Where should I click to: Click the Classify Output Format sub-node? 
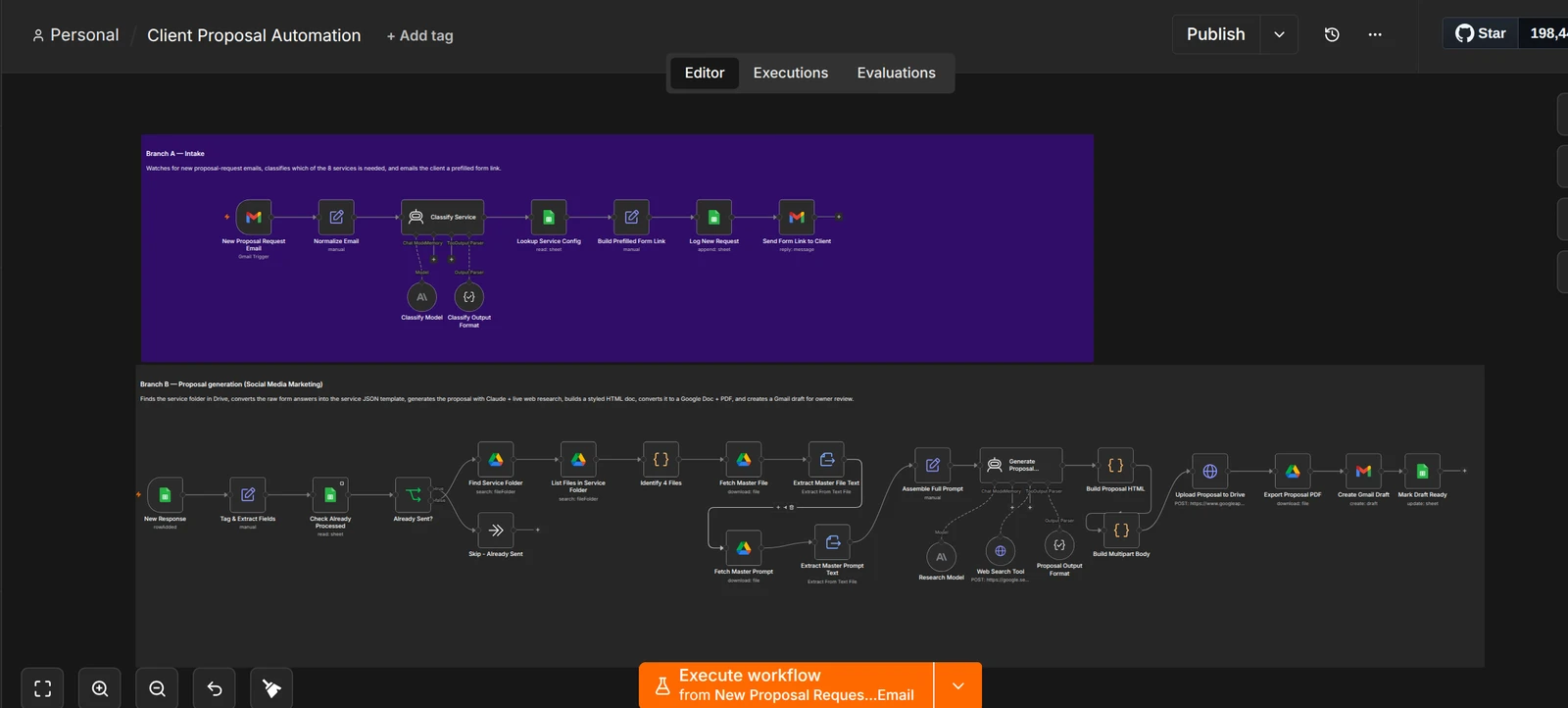click(x=469, y=296)
